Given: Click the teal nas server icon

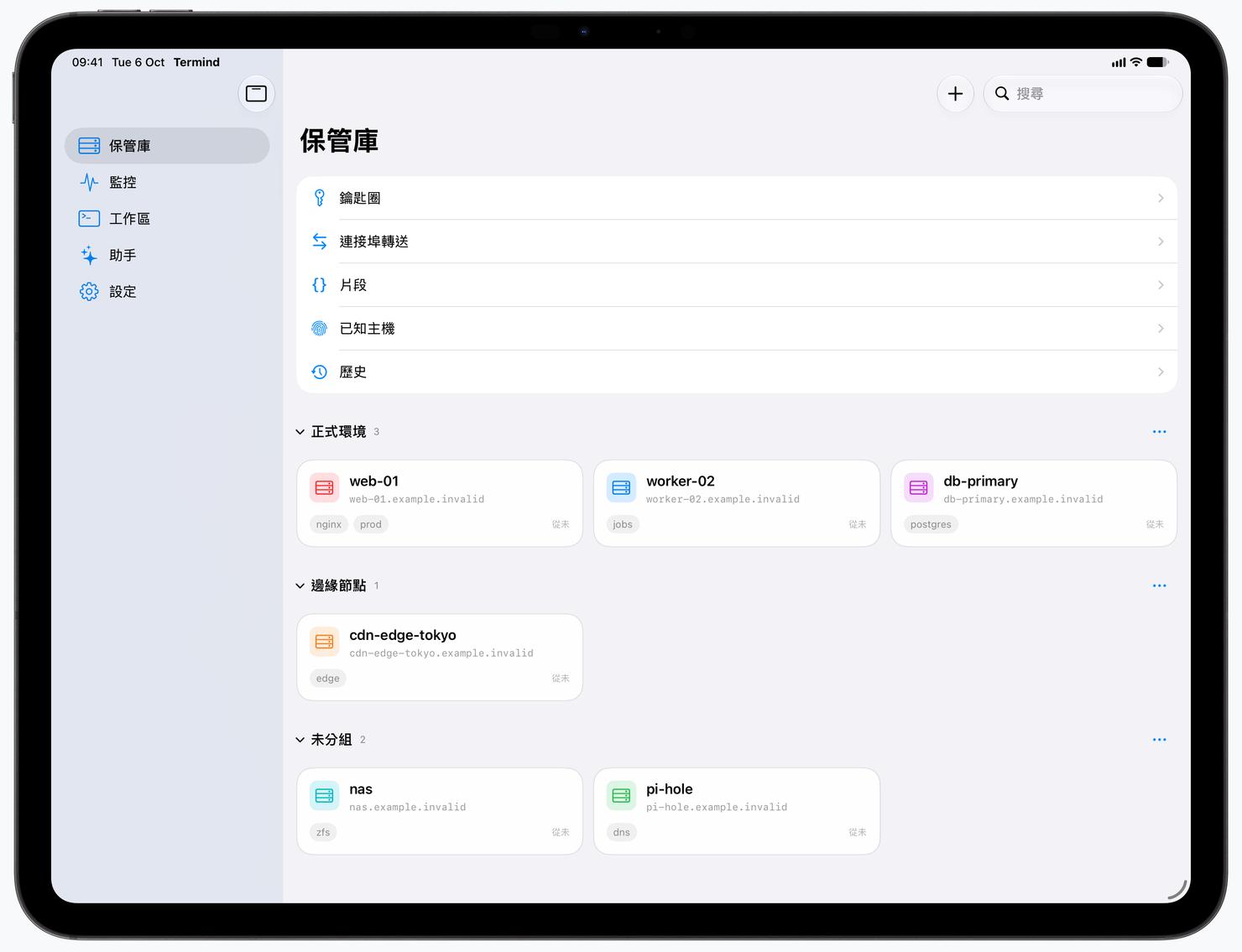Looking at the screenshot, I should (x=325, y=795).
